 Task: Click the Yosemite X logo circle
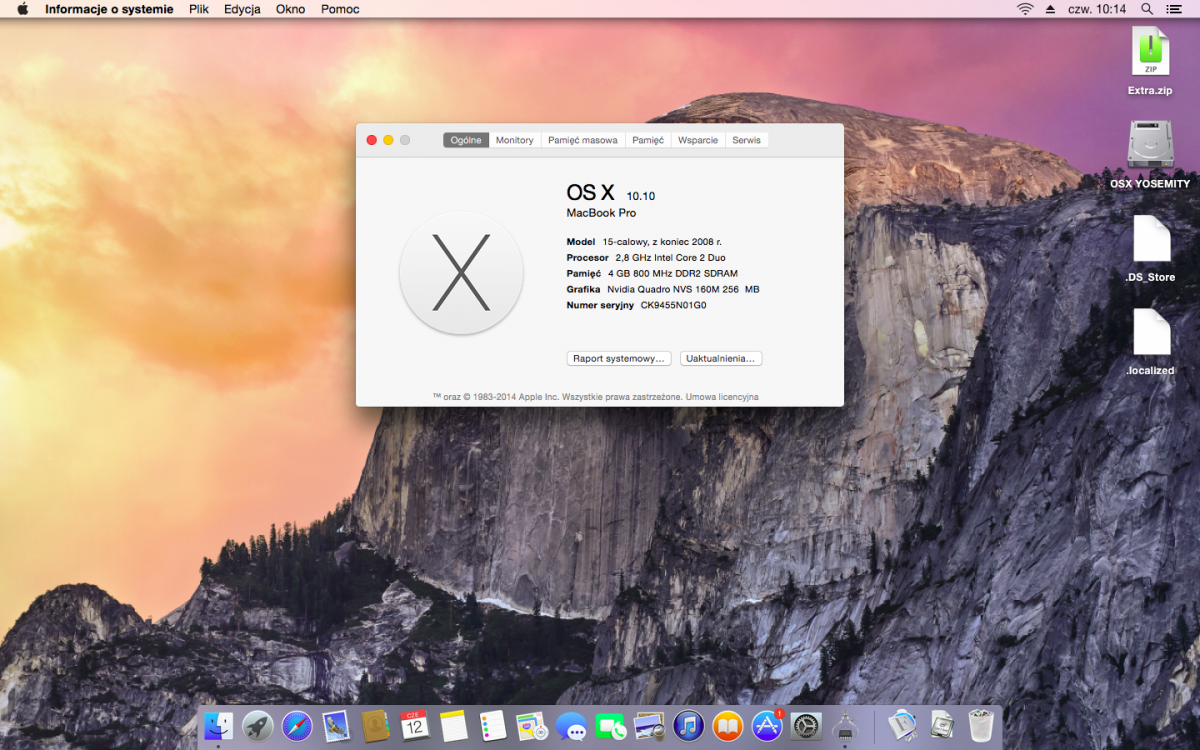(x=461, y=273)
